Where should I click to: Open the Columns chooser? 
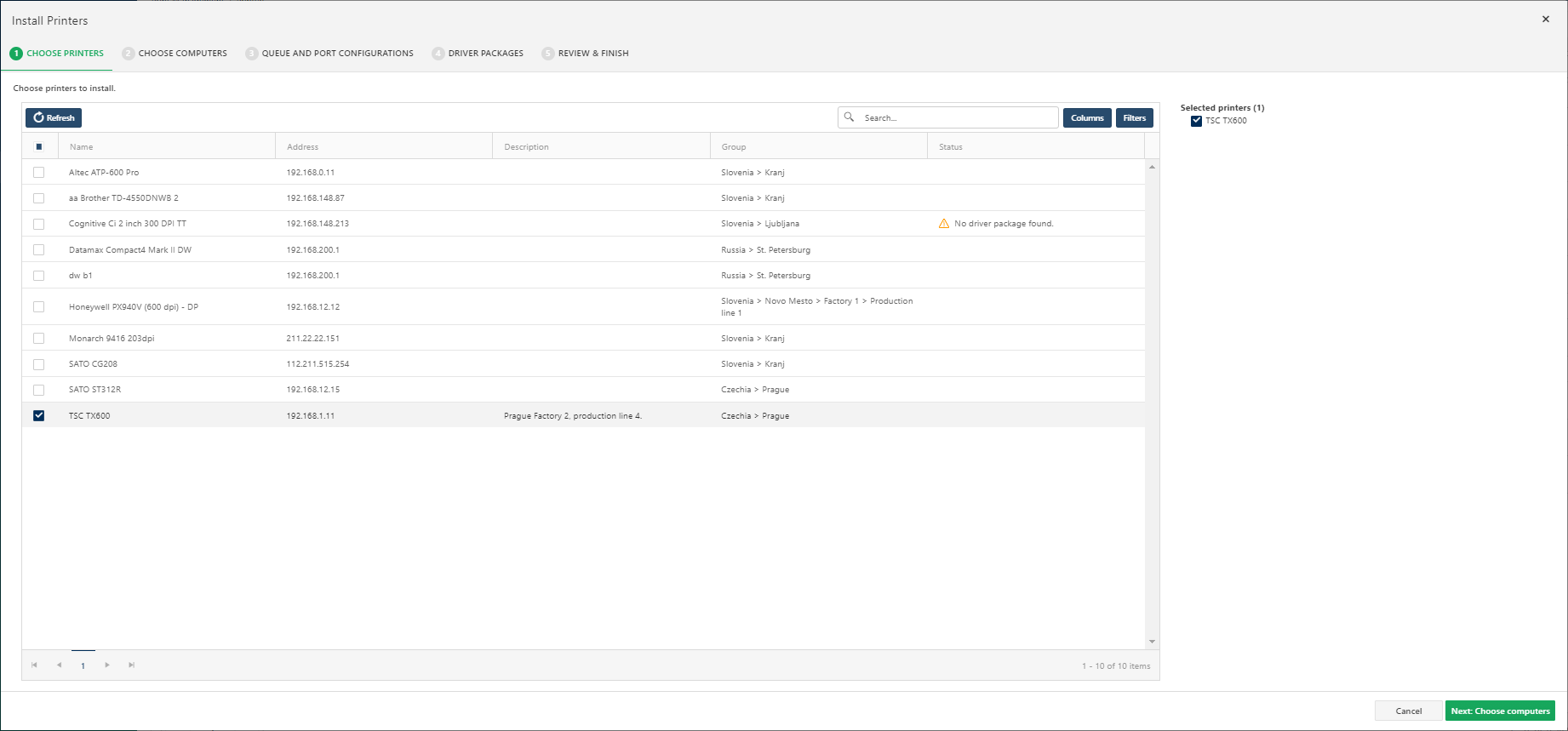pyautogui.click(x=1086, y=117)
